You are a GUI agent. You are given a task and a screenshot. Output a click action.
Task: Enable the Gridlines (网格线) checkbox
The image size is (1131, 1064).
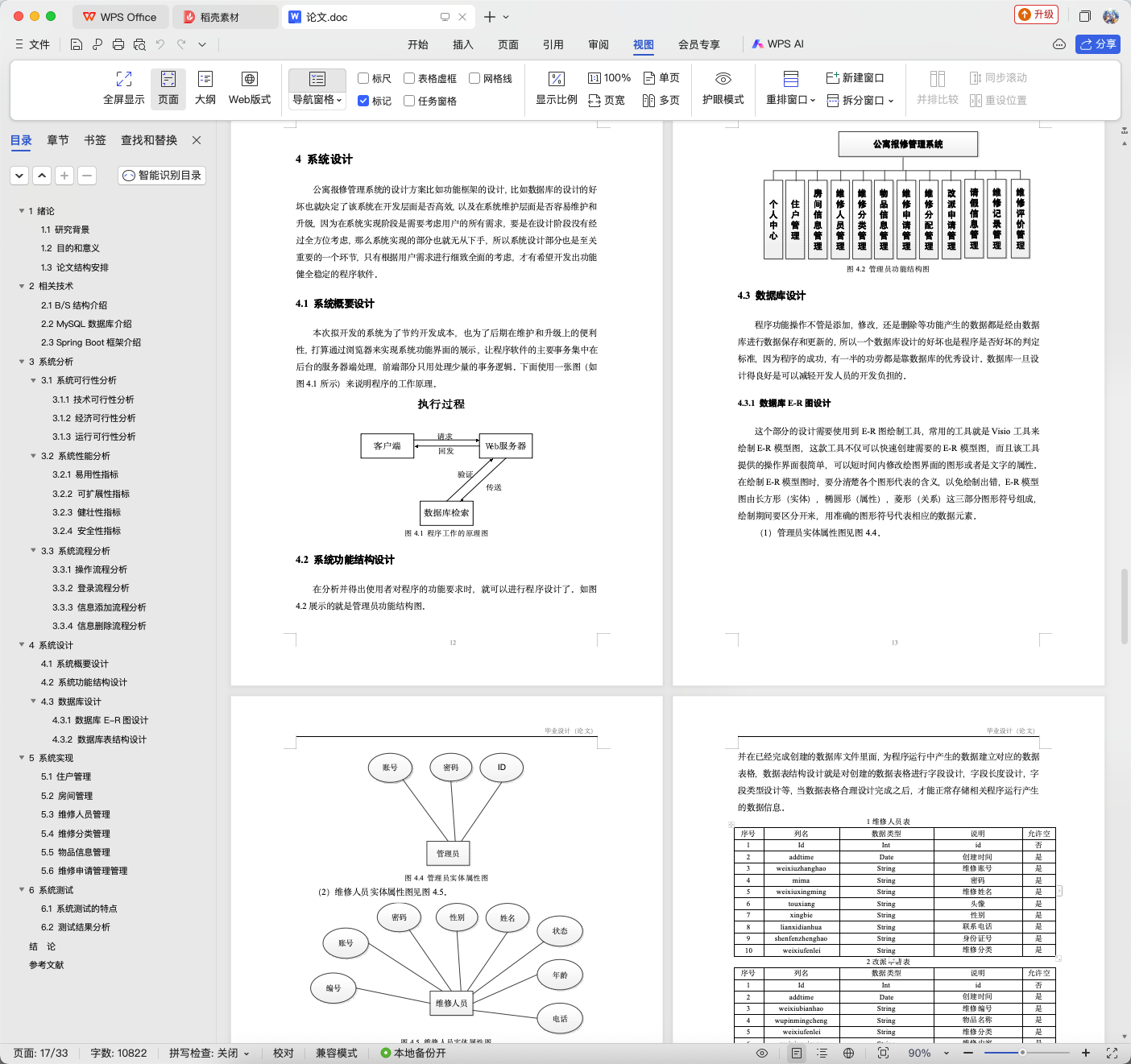click(x=474, y=78)
